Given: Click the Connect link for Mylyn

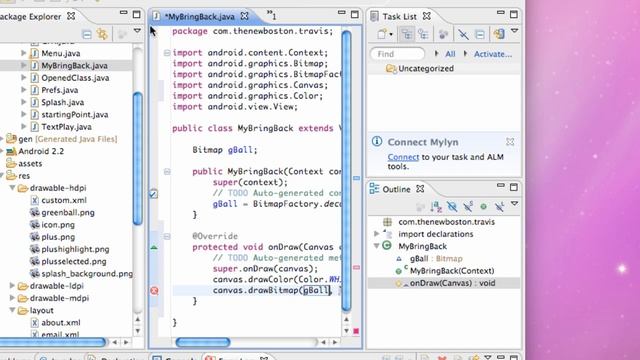Looking at the screenshot, I should [403, 157].
